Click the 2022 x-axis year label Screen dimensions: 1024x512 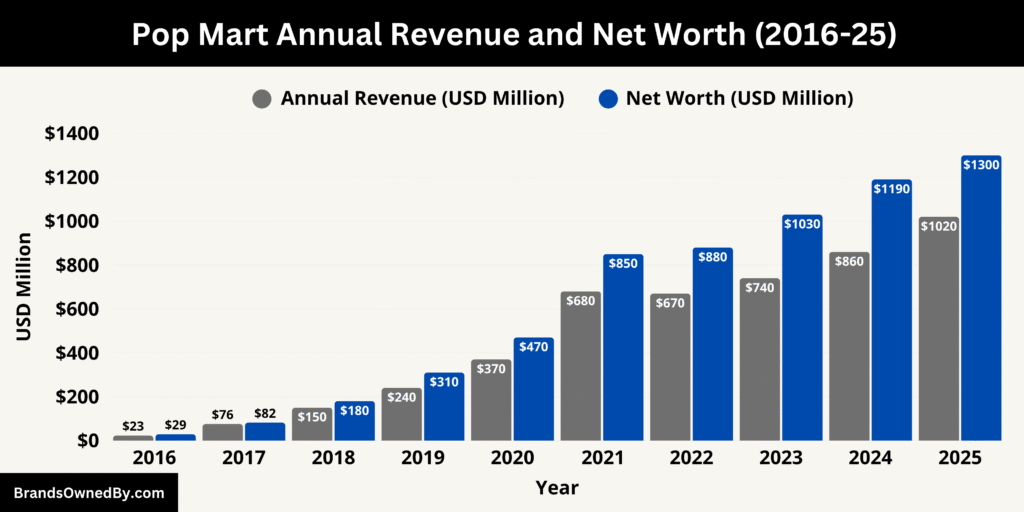pos(691,458)
